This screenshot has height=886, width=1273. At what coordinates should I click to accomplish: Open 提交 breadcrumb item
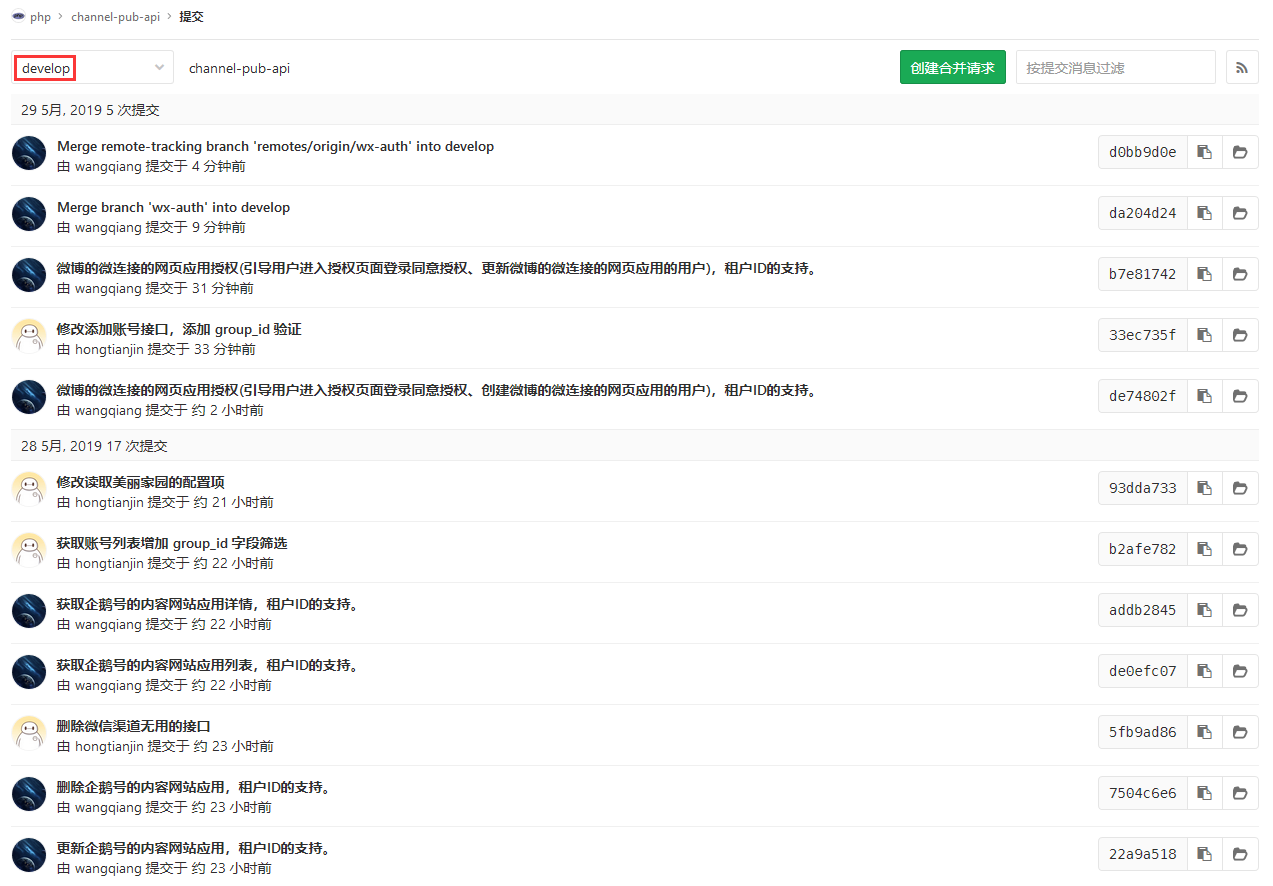(191, 17)
